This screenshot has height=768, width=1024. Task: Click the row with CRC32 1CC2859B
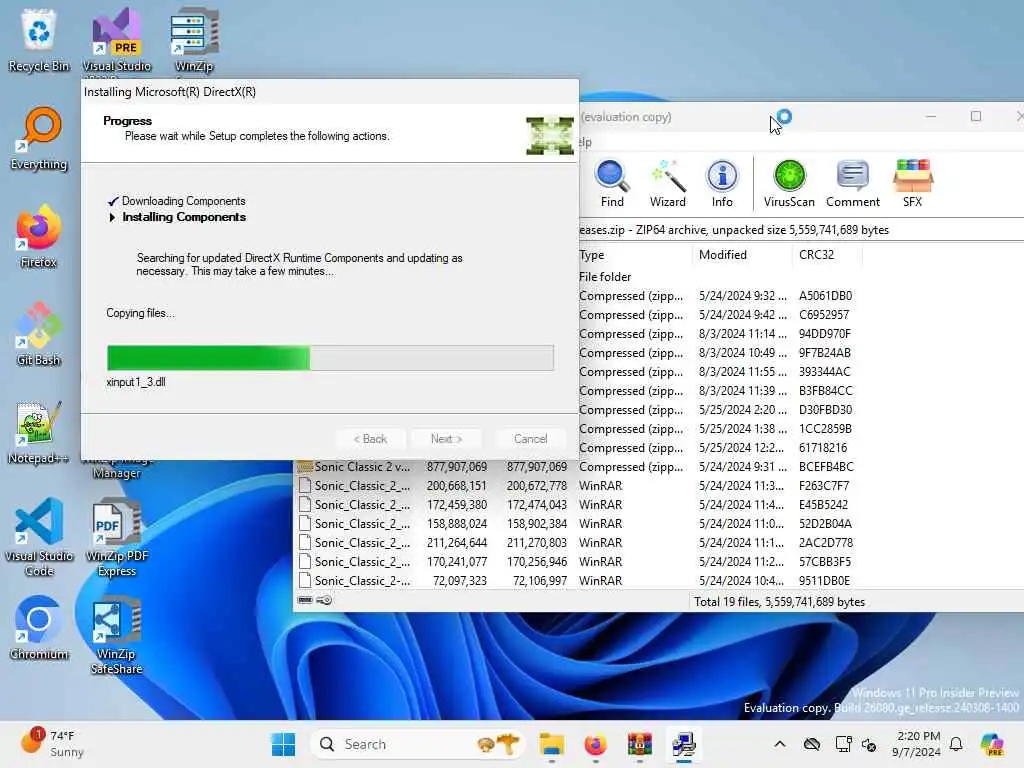[720, 428]
